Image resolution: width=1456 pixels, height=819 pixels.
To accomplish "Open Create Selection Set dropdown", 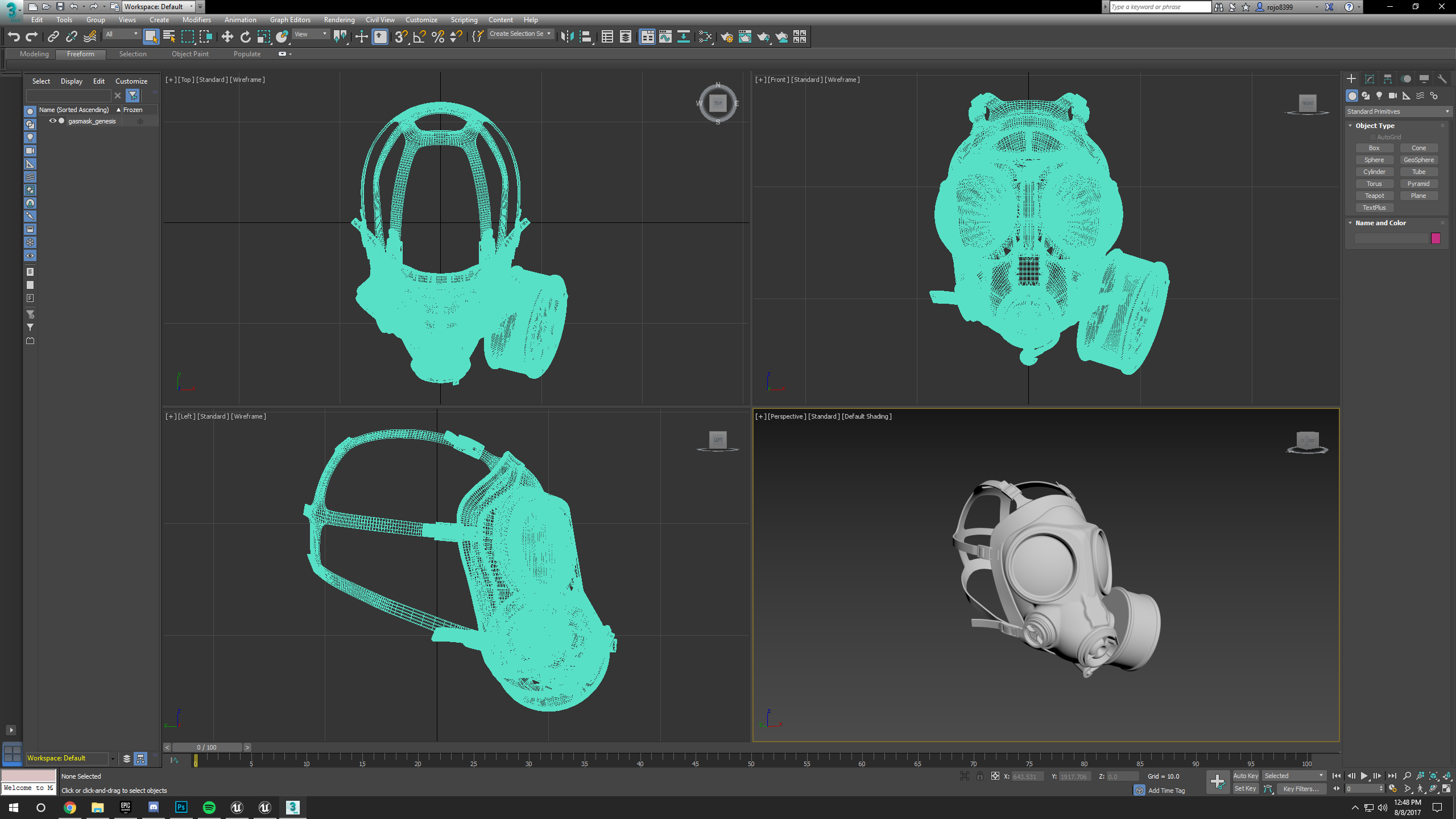I will 520,34.
